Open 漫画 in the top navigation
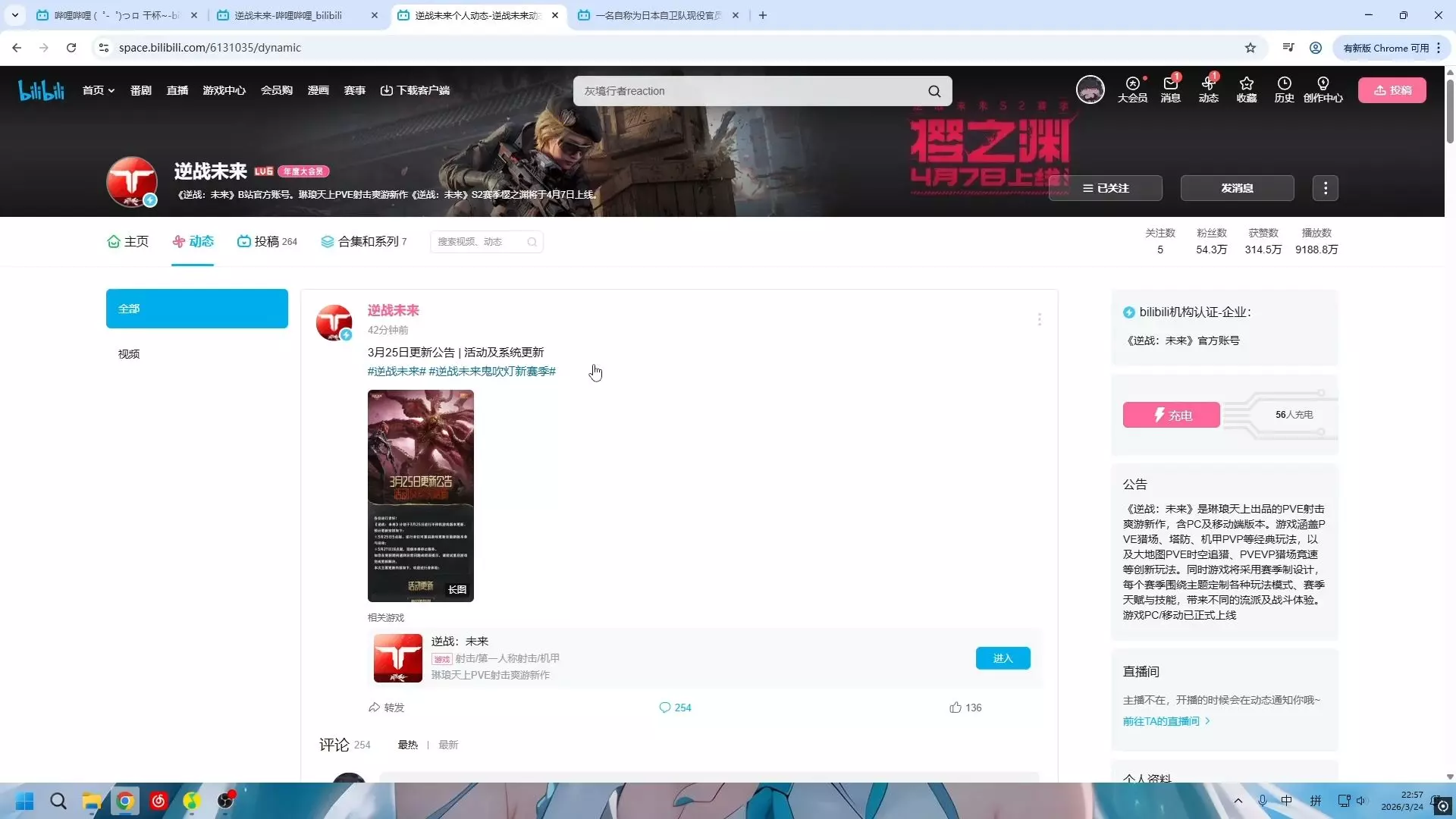This screenshot has width=1456, height=819. tap(318, 91)
